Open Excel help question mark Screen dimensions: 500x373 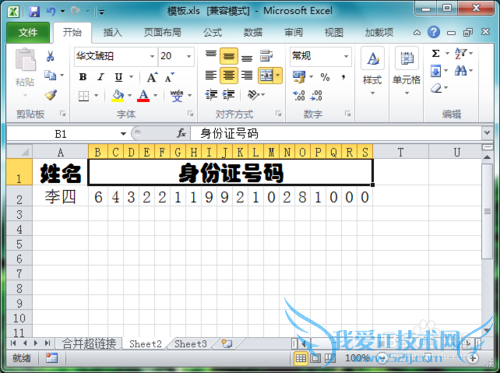pyautogui.click(x=434, y=32)
